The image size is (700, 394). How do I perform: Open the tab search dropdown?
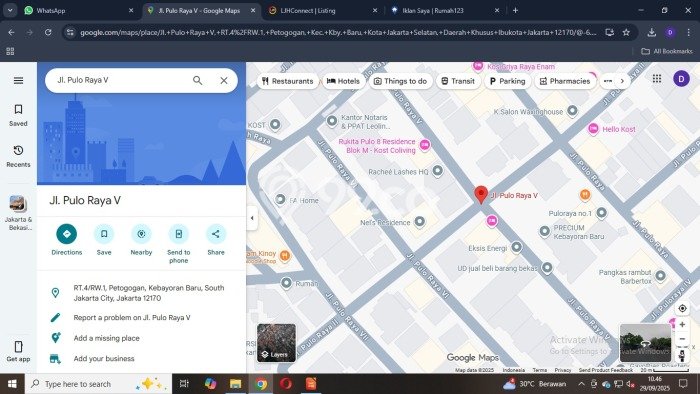pyautogui.click(x=10, y=10)
